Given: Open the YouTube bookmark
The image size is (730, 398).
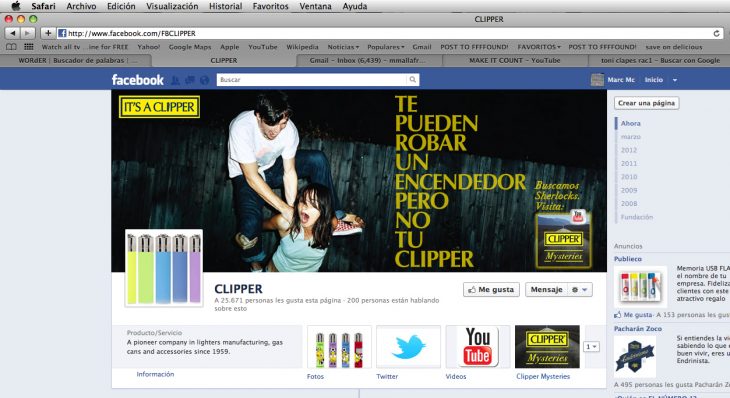Looking at the screenshot, I should (263, 47).
